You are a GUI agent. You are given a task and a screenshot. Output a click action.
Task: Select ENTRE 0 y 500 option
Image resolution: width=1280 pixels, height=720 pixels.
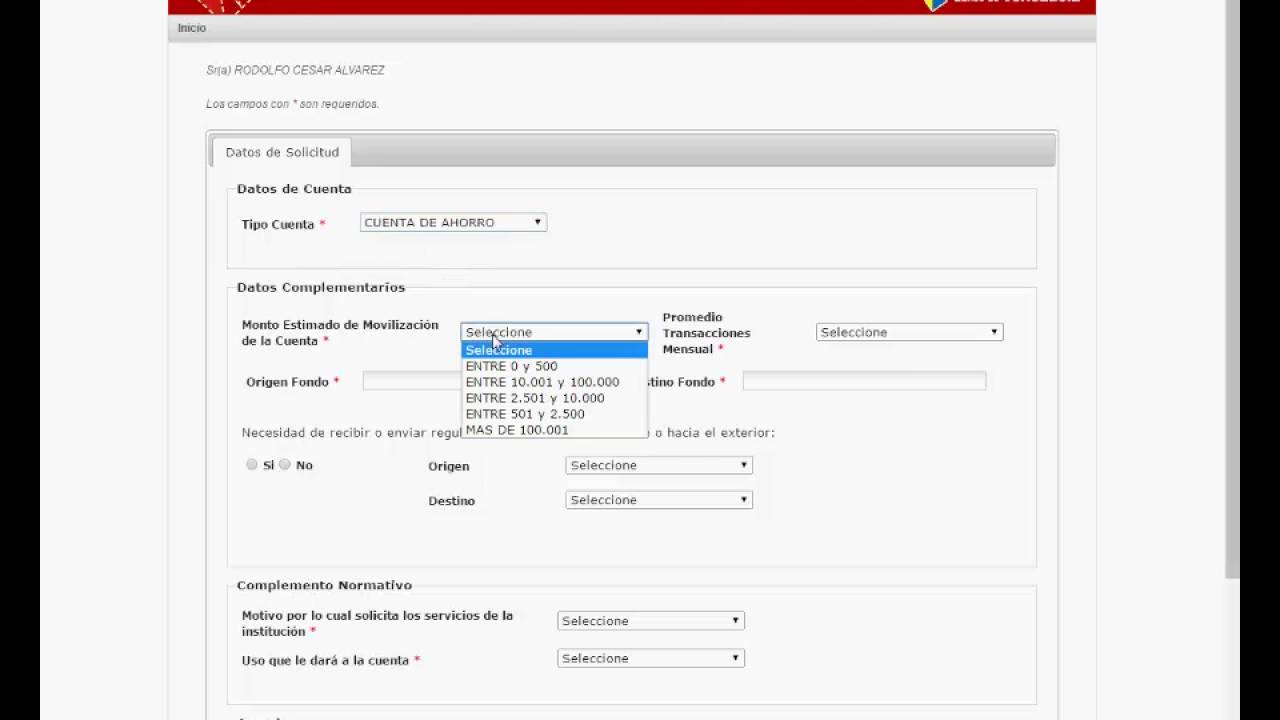tap(554, 366)
